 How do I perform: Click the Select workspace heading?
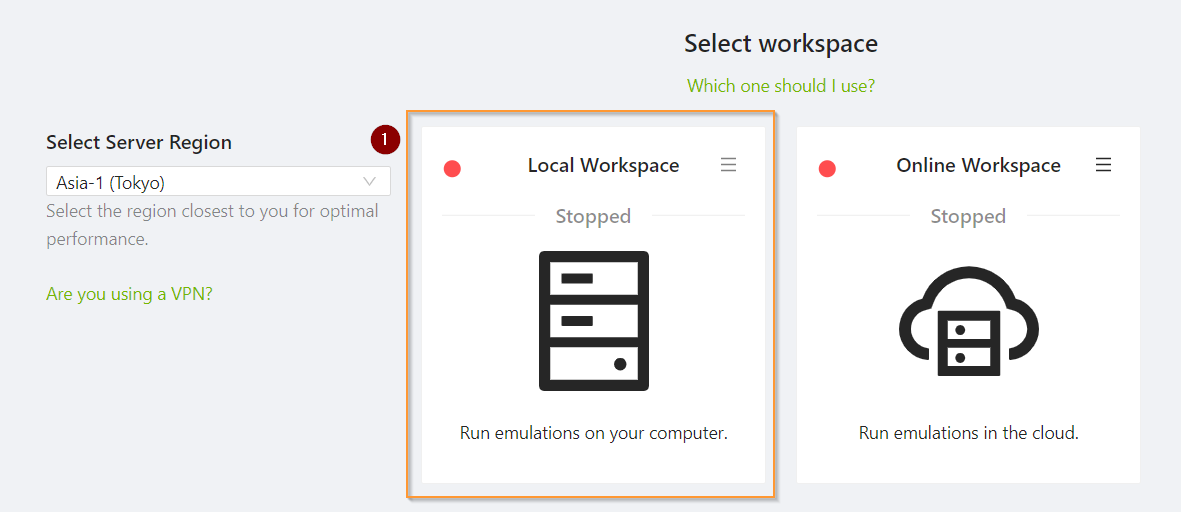[781, 44]
